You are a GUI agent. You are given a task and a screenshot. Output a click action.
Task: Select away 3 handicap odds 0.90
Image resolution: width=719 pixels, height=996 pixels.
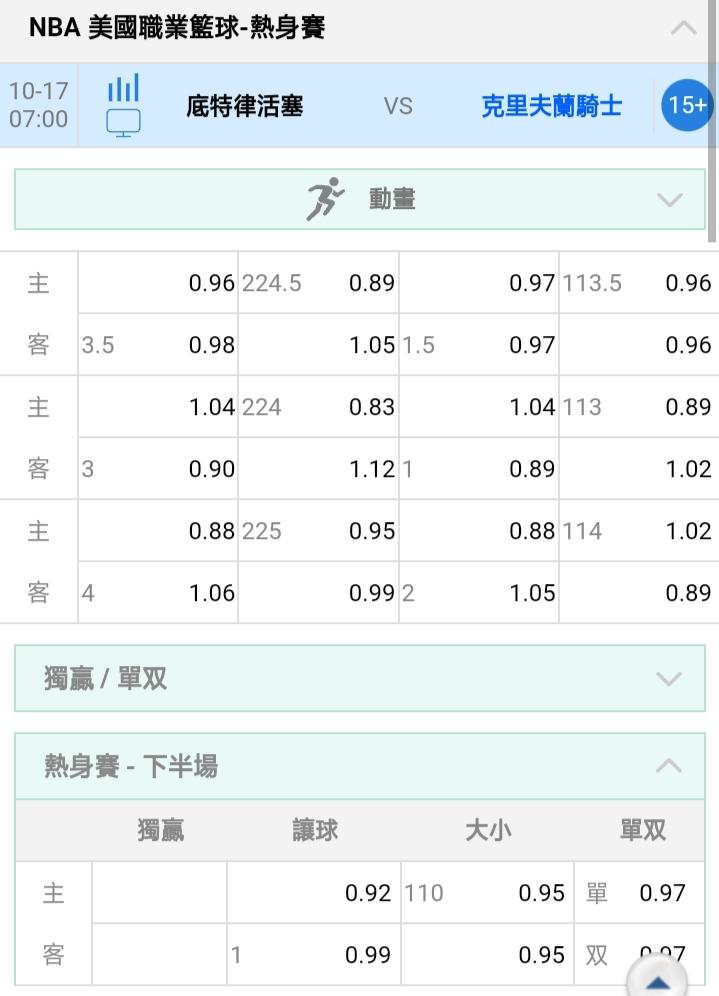158,469
